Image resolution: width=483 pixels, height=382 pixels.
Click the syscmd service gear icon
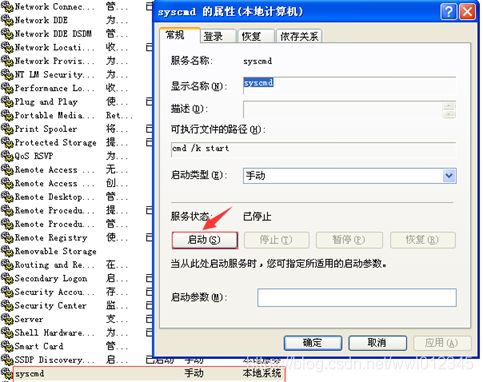pos(7,374)
